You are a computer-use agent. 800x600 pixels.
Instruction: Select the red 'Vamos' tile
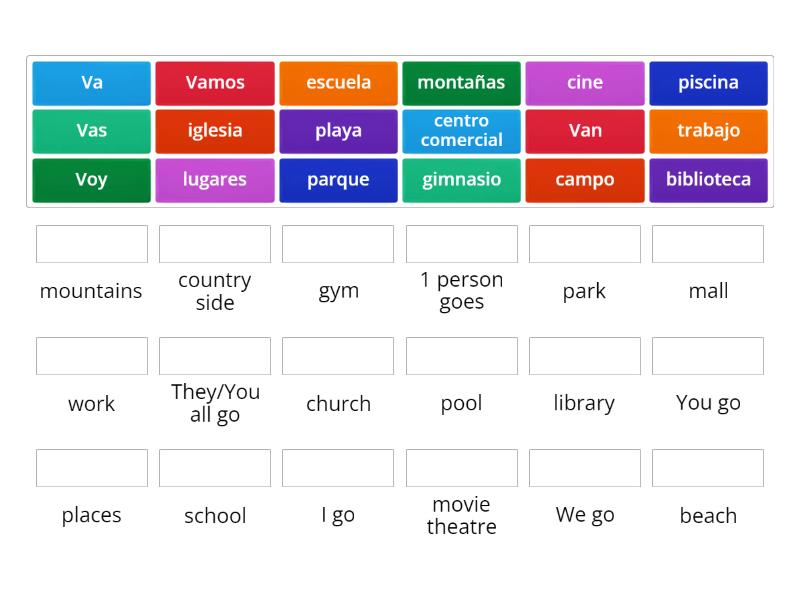pyautogui.click(x=215, y=83)
